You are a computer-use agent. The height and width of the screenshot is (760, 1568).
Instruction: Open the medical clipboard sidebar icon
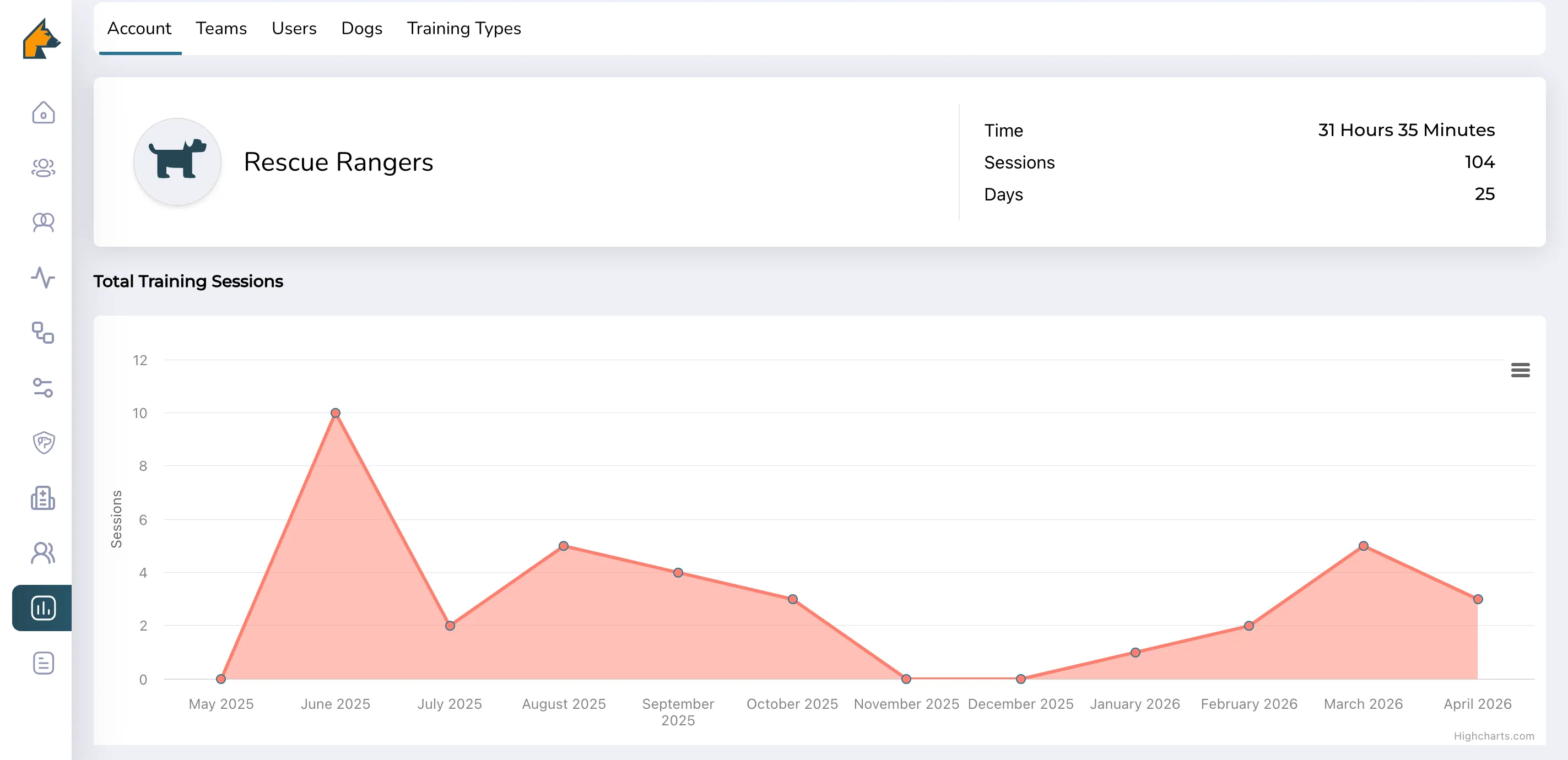[43, 498]
